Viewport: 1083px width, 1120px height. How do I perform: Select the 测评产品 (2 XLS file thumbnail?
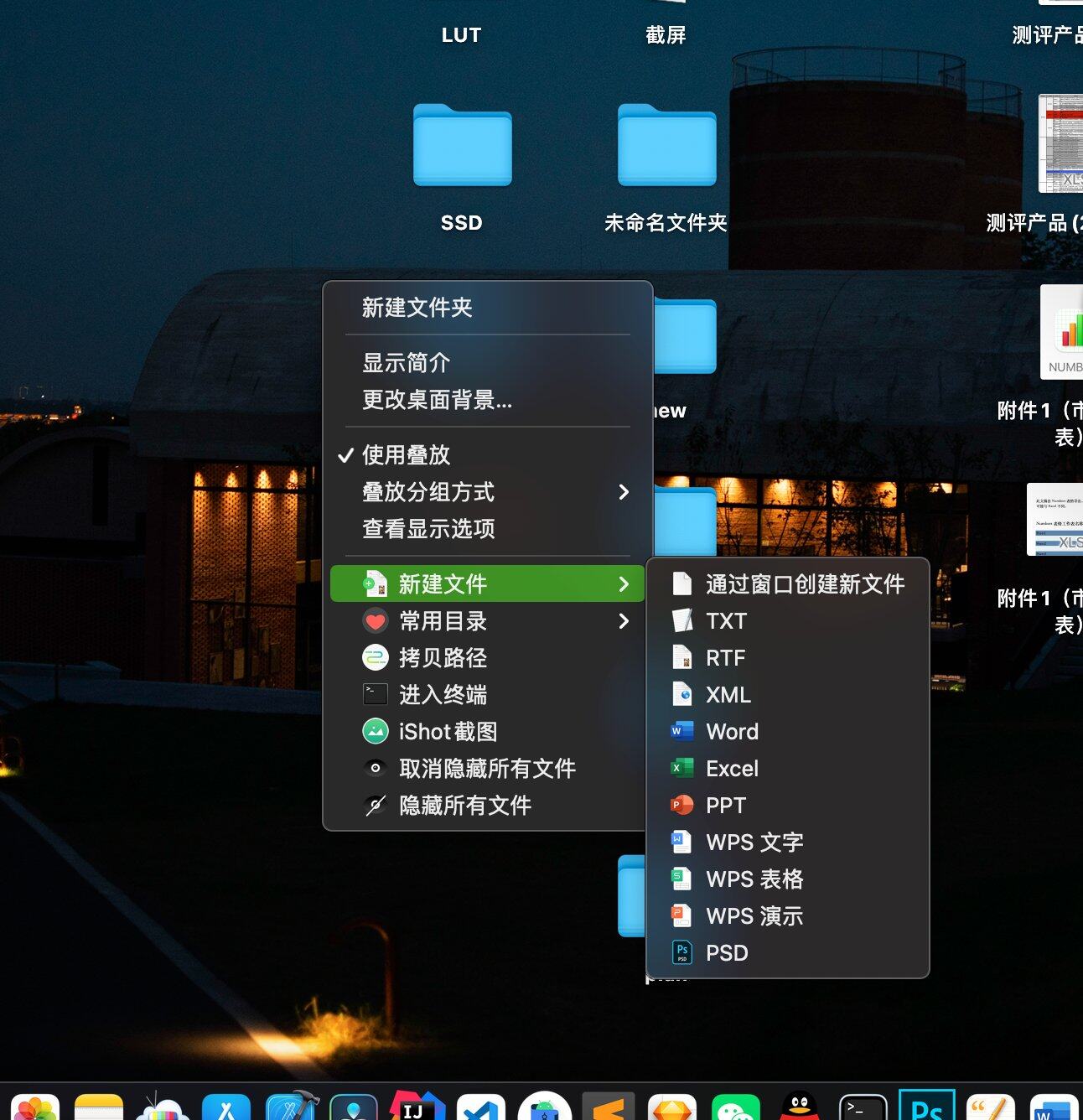1061,143
